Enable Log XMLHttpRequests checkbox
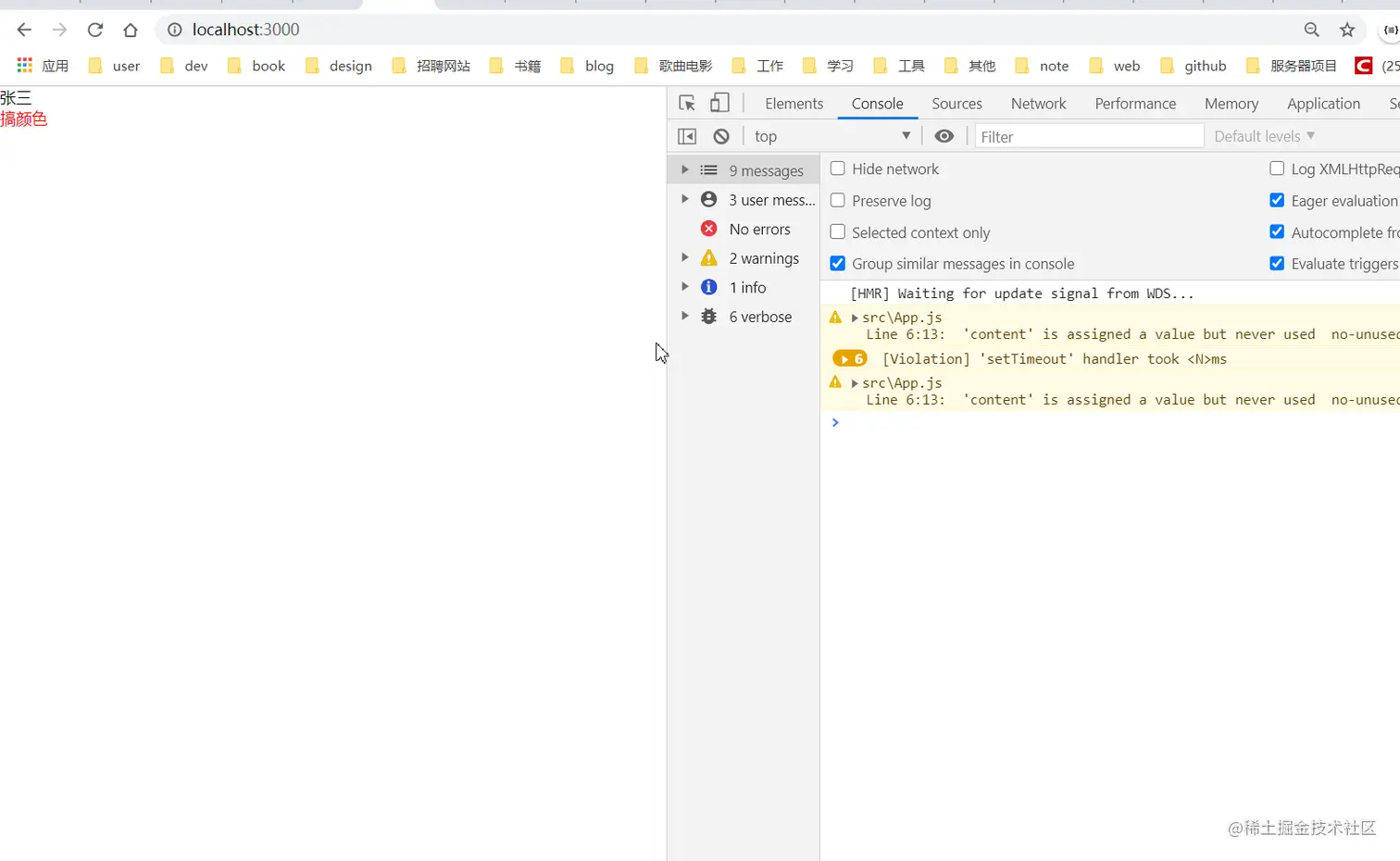The image size is (1400, 861). (x=1277, y=168)
